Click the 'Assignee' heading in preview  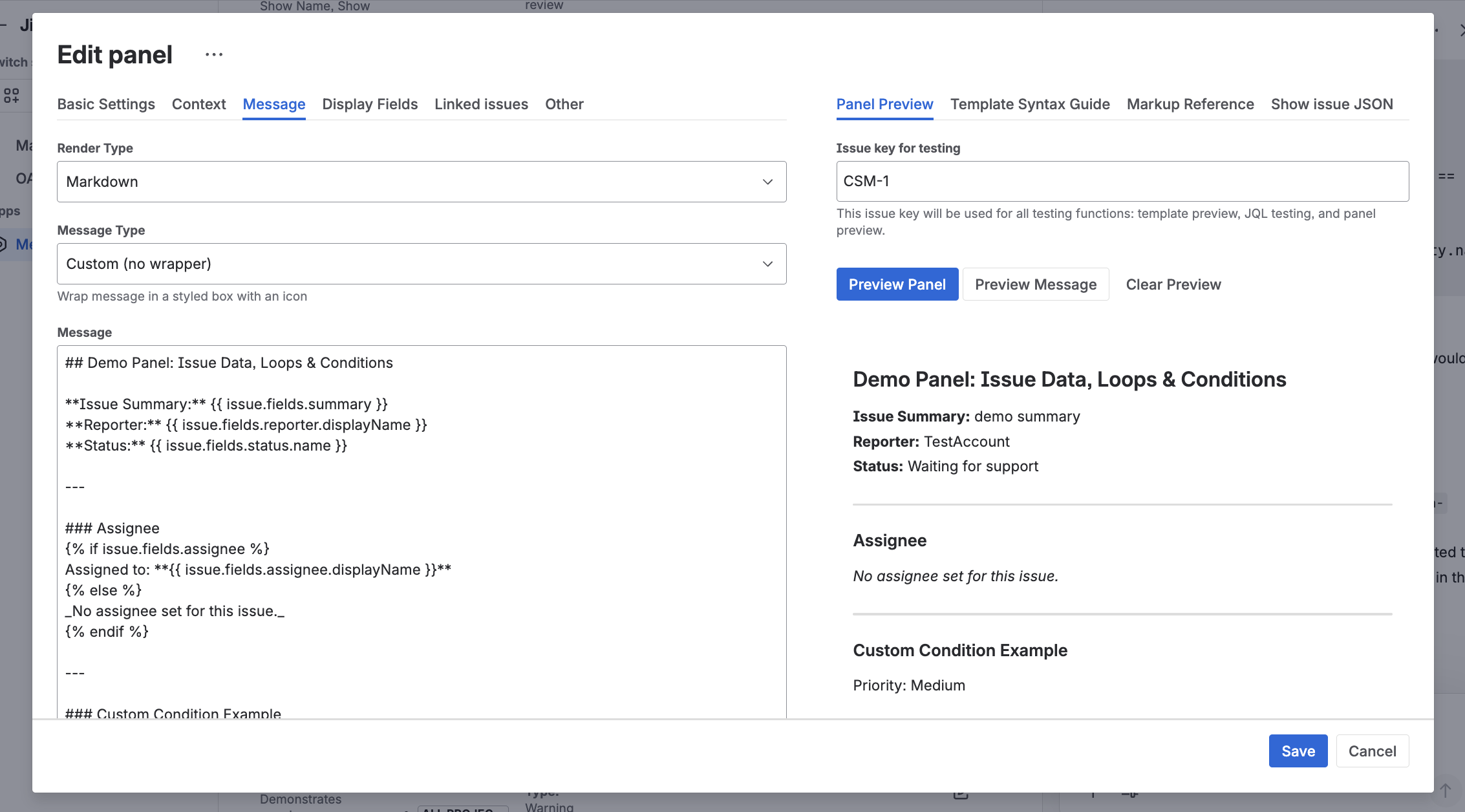click(x=890, y=540)
